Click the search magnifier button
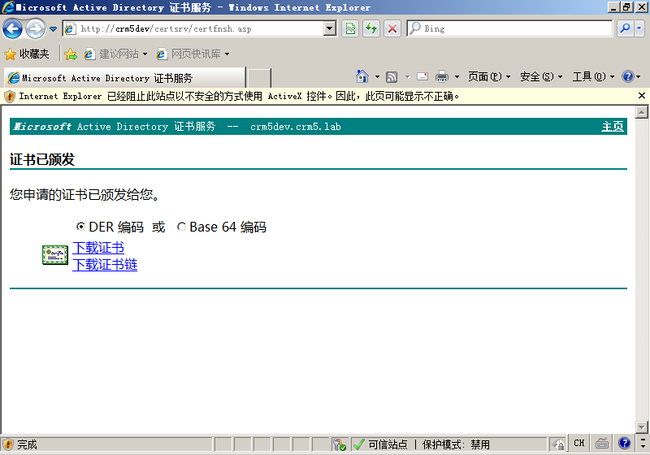This screenshot has height=455, width=650. 625,29
